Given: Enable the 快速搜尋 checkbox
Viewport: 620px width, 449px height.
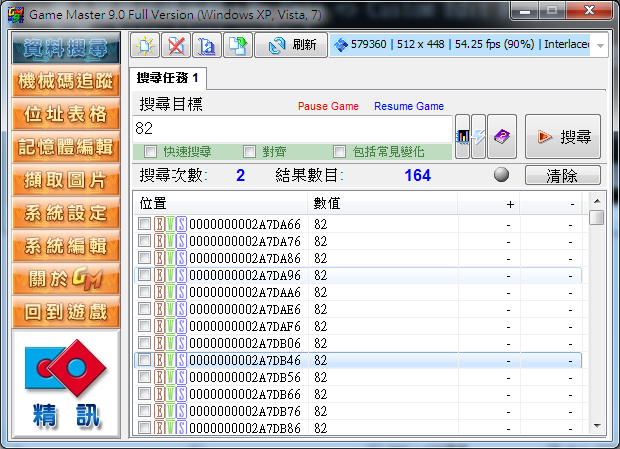Looking at the screenshot, I should pos(150,152).
